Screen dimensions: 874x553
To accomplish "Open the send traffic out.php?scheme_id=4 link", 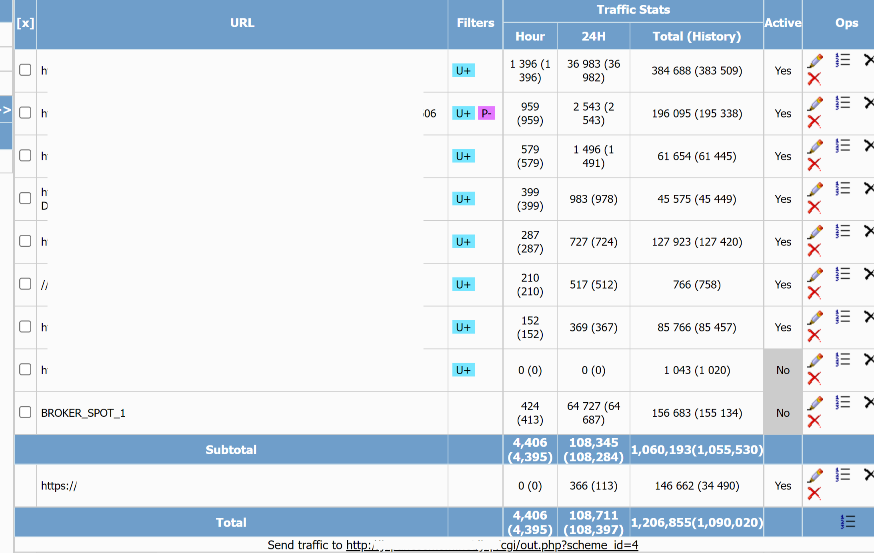I will click(492, 545).
